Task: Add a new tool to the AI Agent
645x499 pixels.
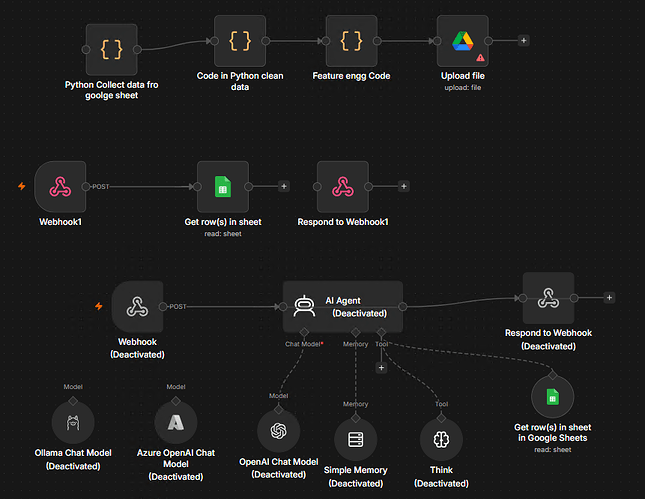Action: click(381, 368)
